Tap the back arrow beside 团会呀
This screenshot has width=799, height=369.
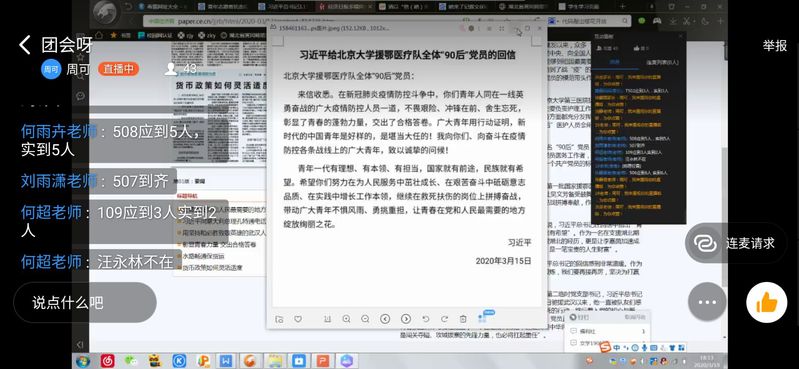click(24, 45)
